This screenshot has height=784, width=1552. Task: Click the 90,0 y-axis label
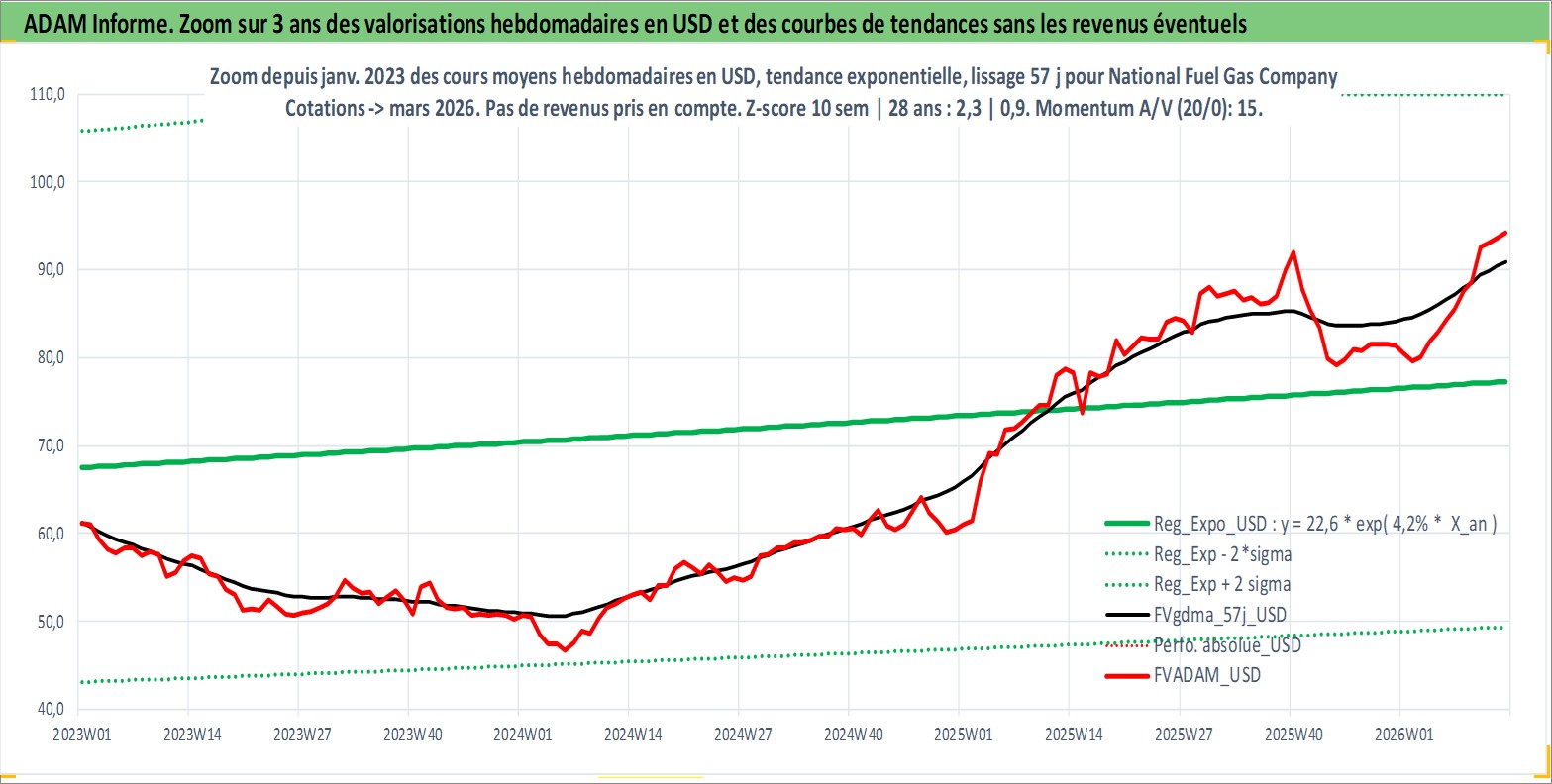point(50,269)
